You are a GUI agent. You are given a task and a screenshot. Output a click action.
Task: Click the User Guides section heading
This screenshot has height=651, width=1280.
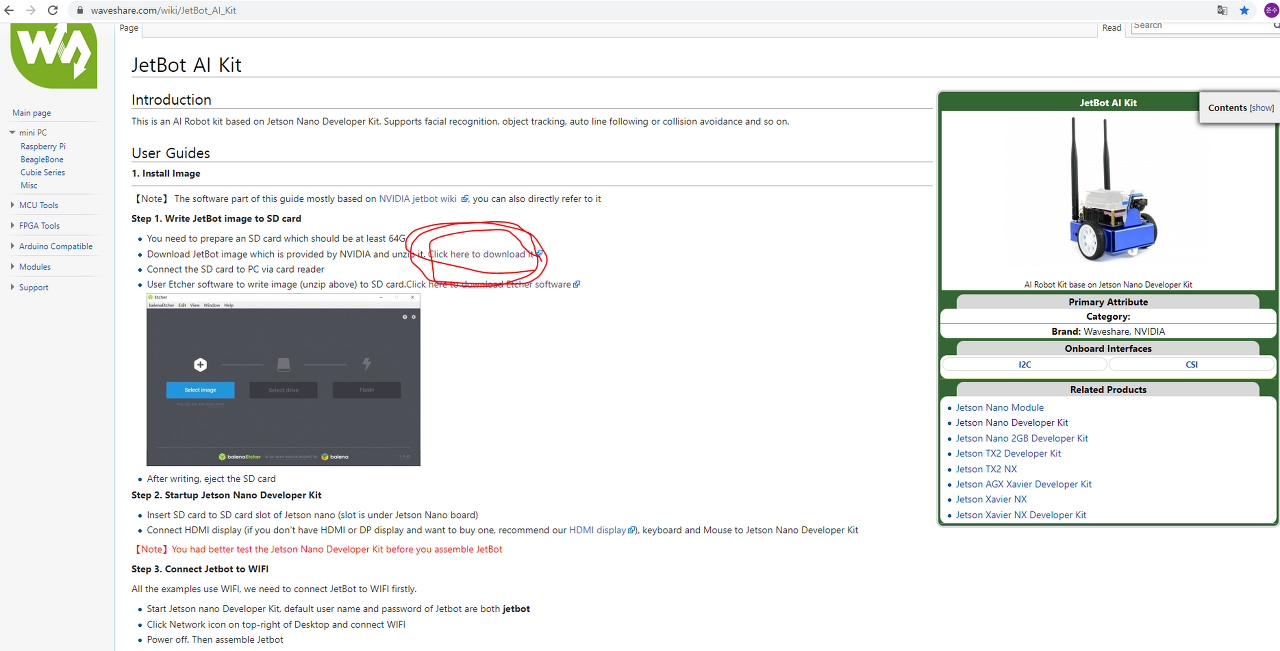point(171,153)
